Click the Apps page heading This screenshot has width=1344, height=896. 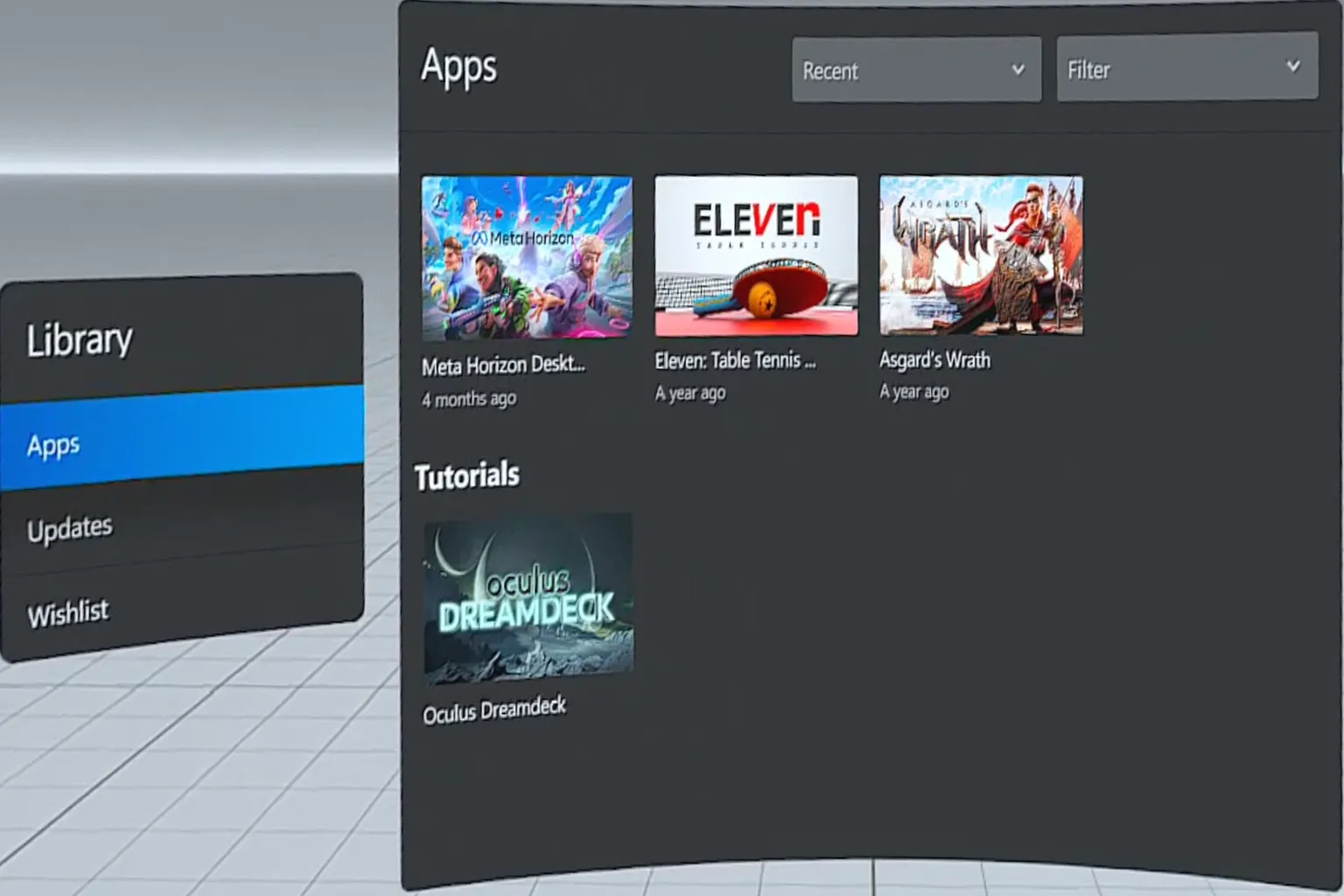[x=458, y=66]
